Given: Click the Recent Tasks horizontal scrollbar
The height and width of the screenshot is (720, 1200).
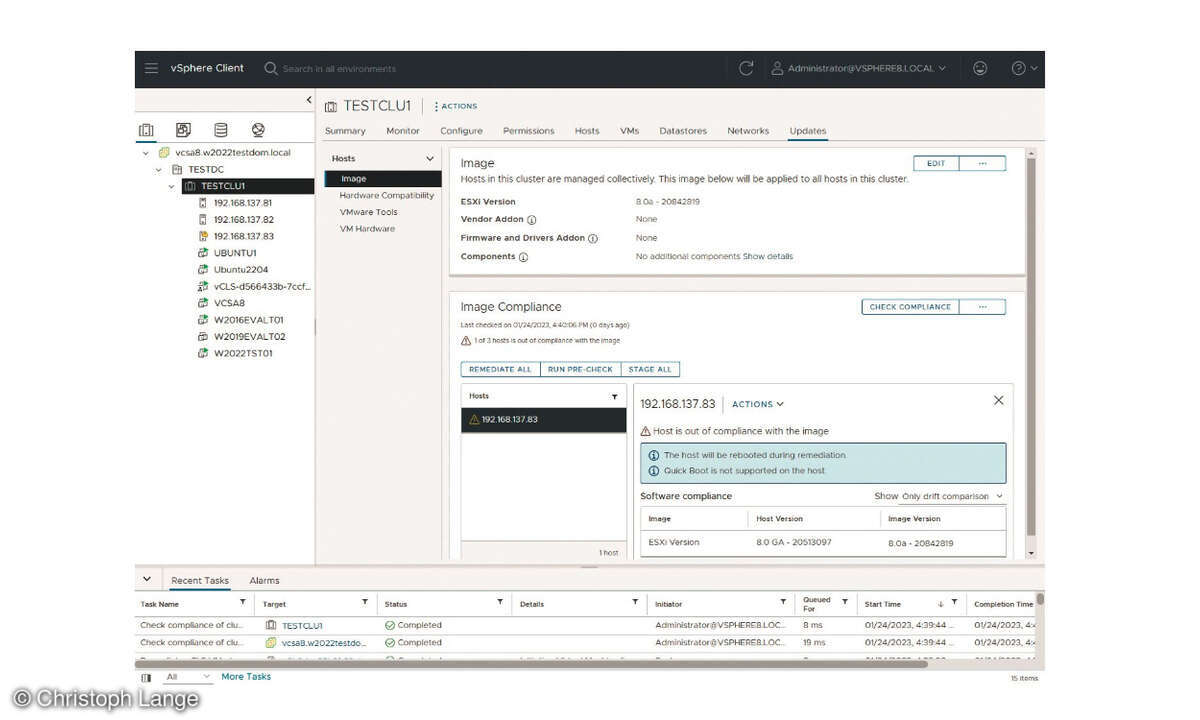Looking at the screenshot, I should click(531, 664).
